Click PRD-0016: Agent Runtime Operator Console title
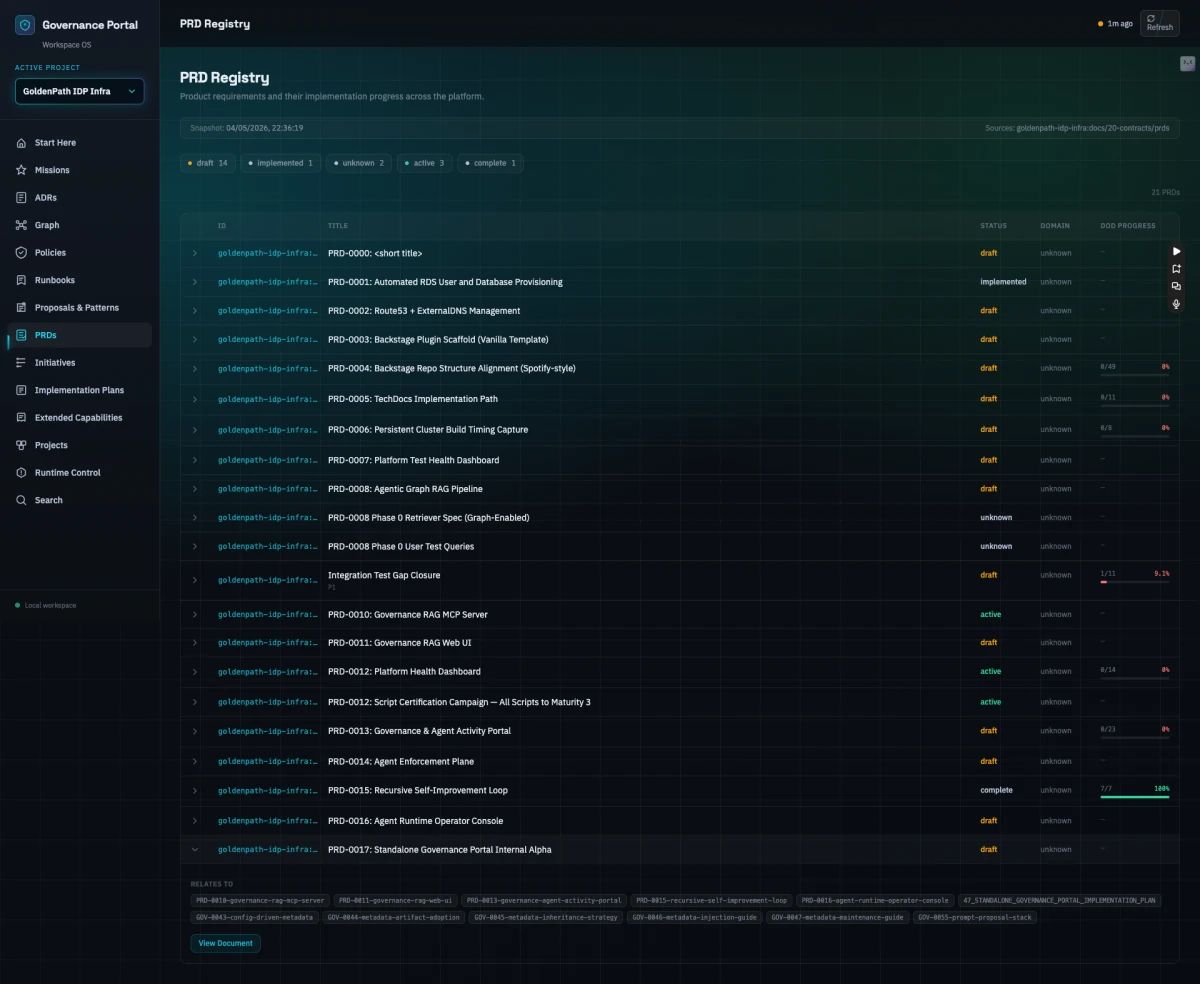The width and height of the screenshot is (1200, 984). [x=415, y=821]
